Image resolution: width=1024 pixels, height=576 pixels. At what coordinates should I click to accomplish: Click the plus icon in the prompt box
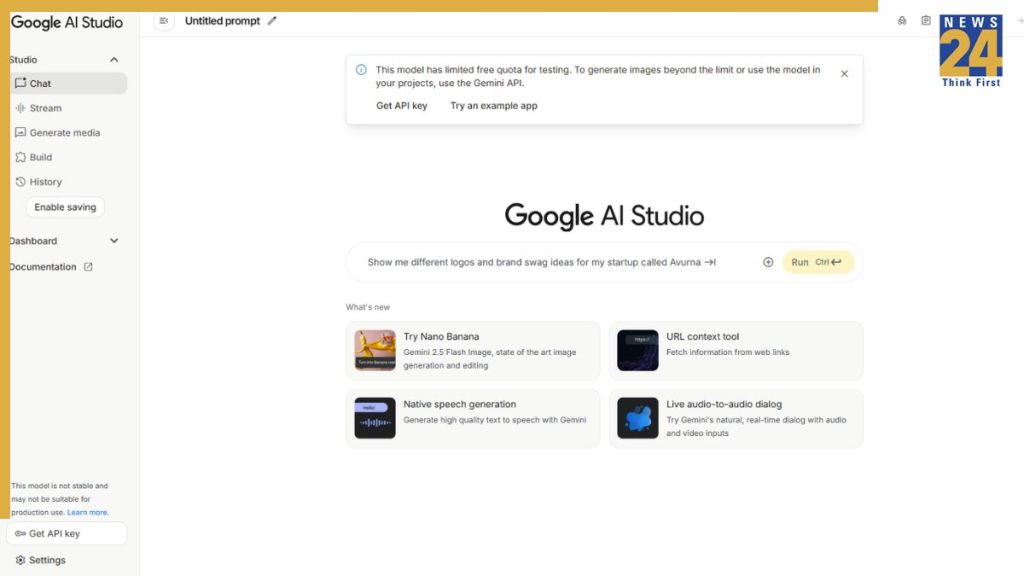pyautogui.click(x=768, y=262)
